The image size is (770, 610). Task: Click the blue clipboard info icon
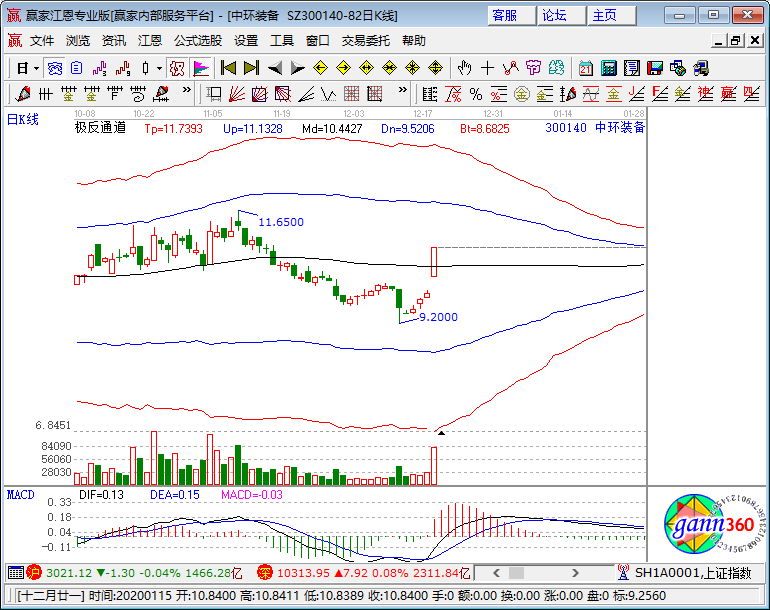(x=77, y=68)
